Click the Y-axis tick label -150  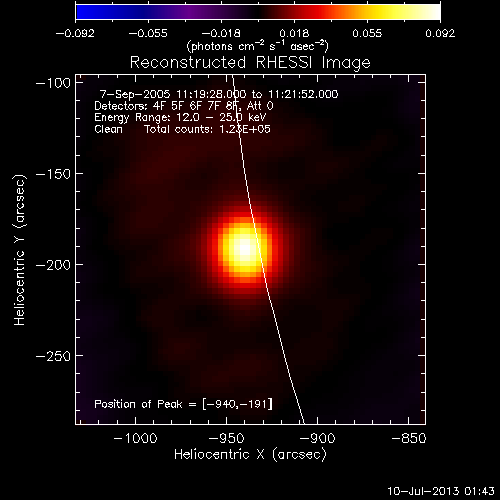coord(53,174)
